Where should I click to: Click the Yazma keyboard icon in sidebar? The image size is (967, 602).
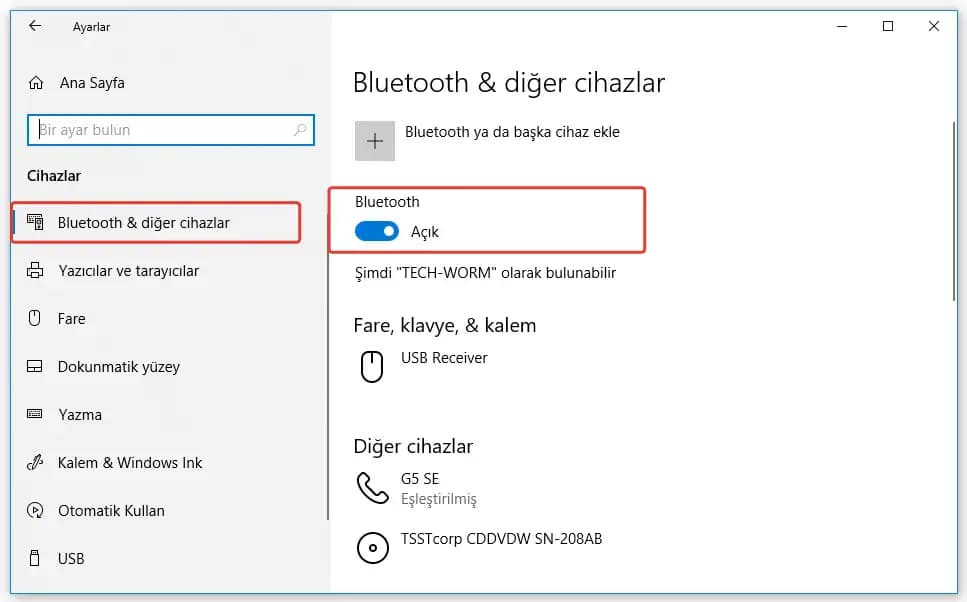[34, 414]
